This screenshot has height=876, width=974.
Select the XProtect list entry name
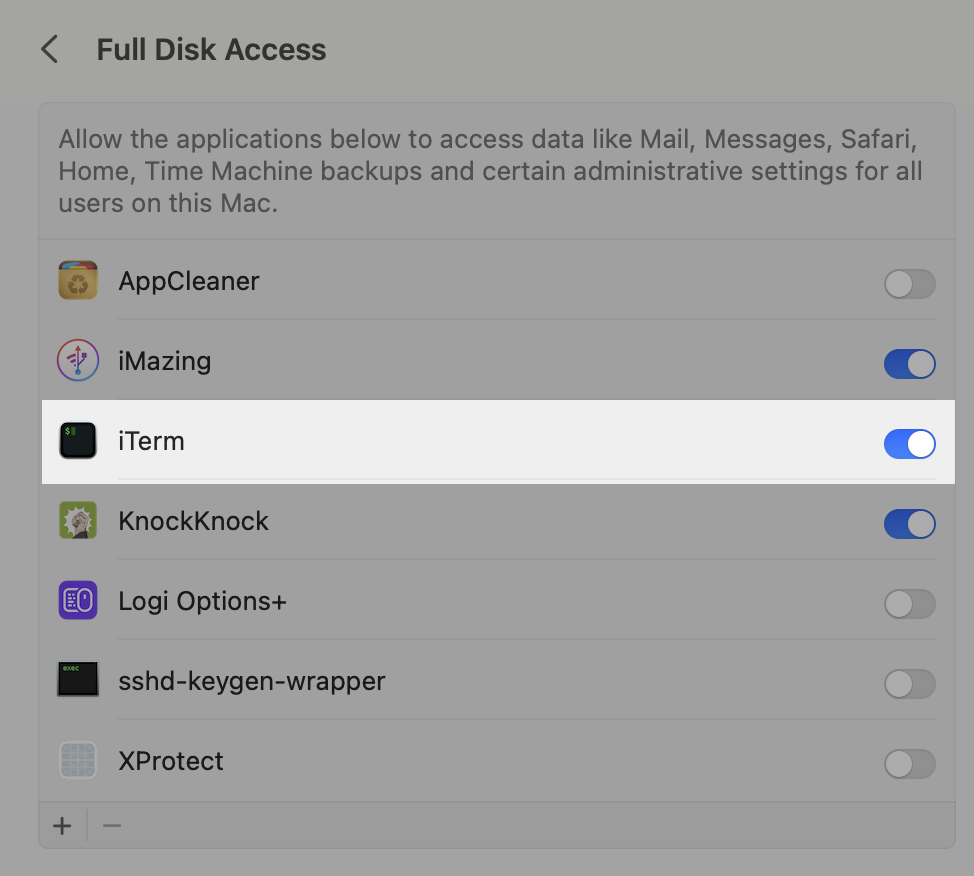click(x=171, y=761)
